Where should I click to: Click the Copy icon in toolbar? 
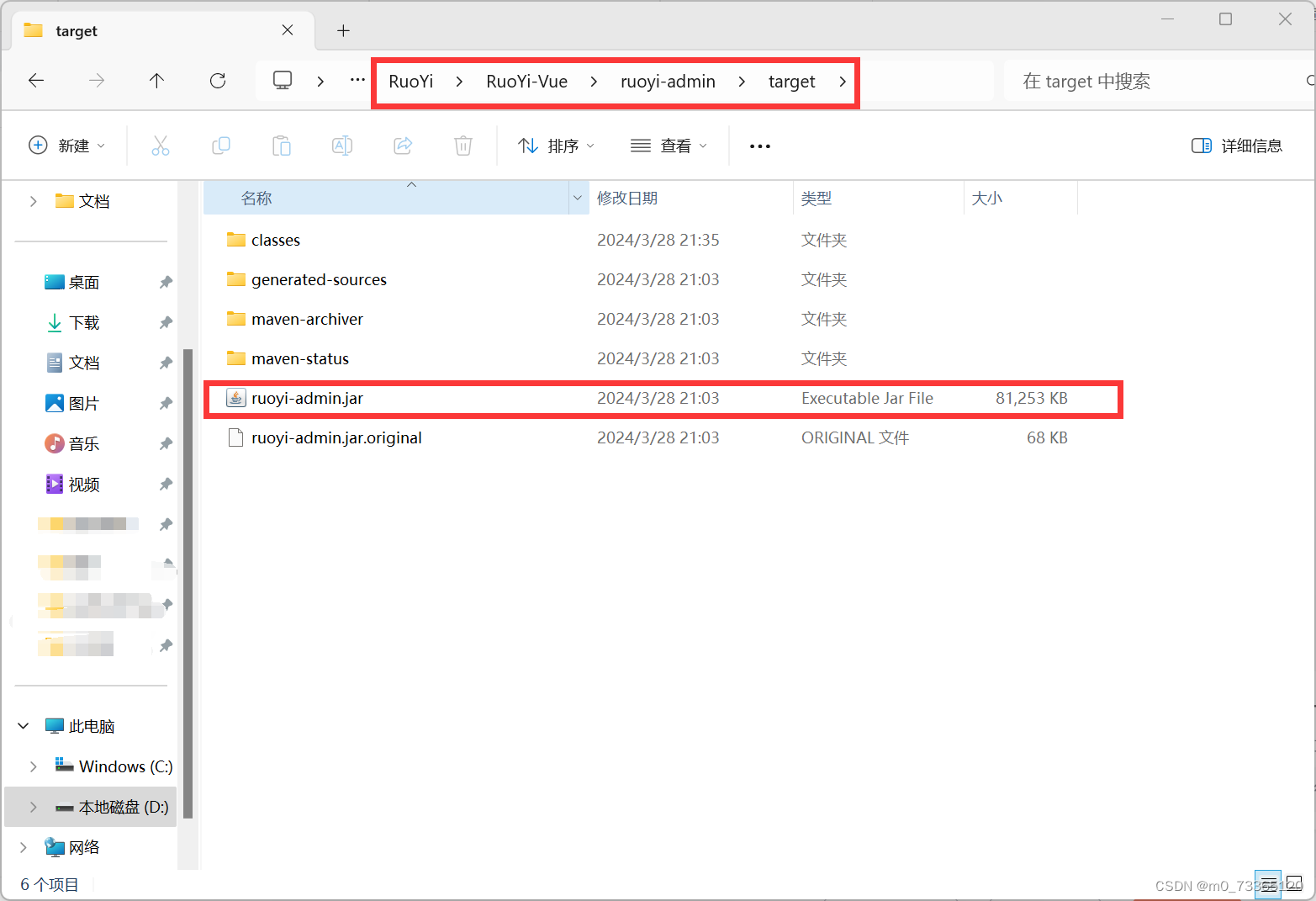pos(221,145)
